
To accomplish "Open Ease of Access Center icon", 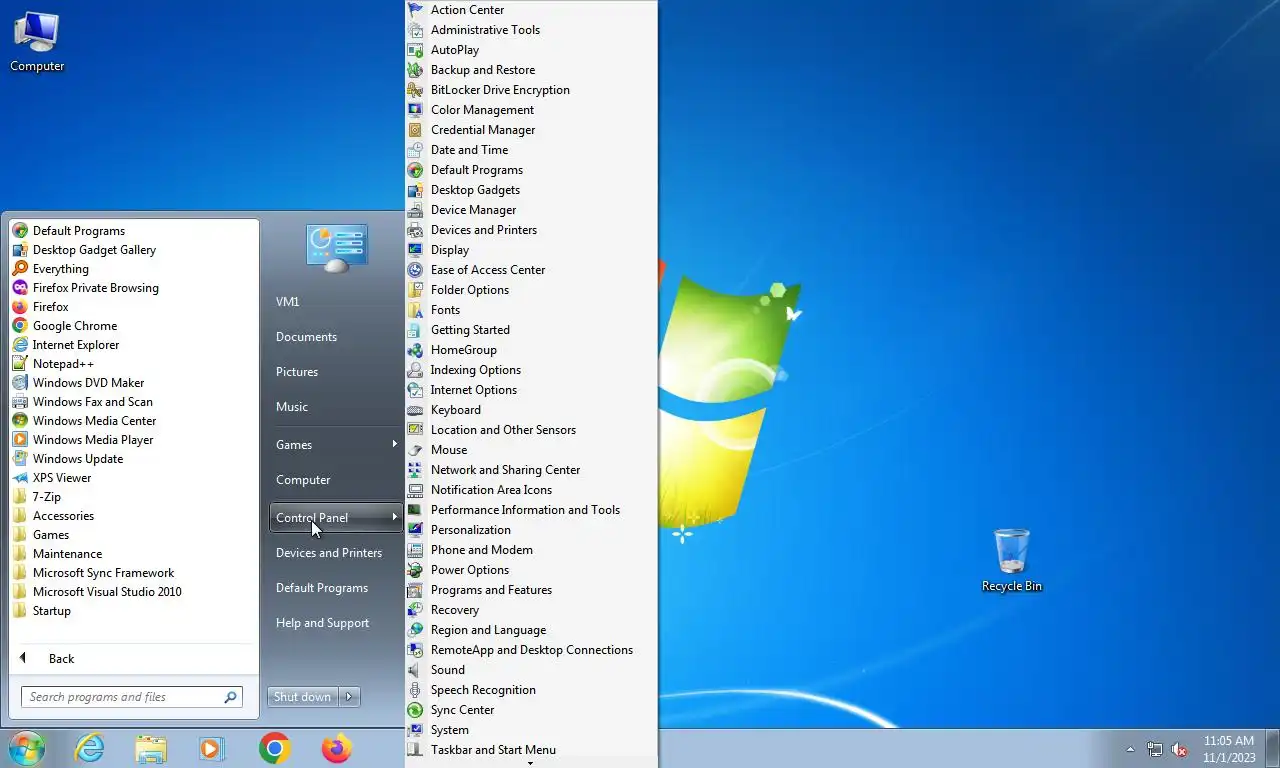I will pos(415,270).
